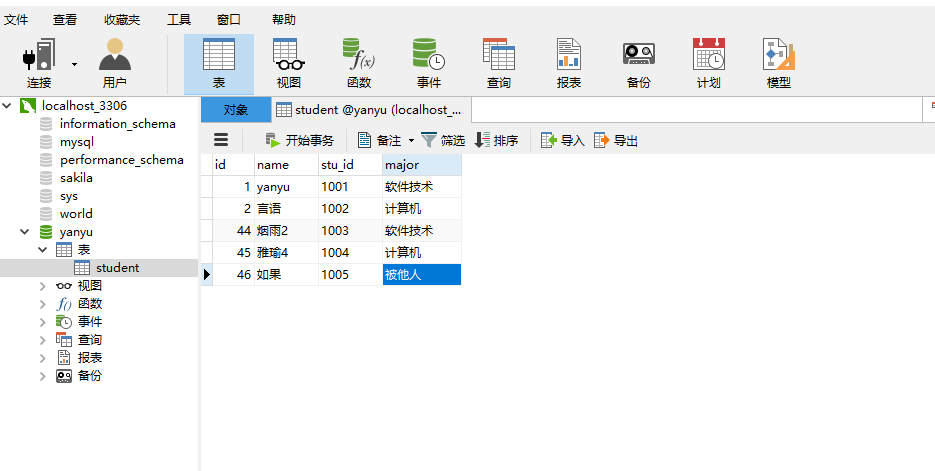Open the 备注 dropdown arrow
Screen dimensions: 935x471
pos(411,141)
